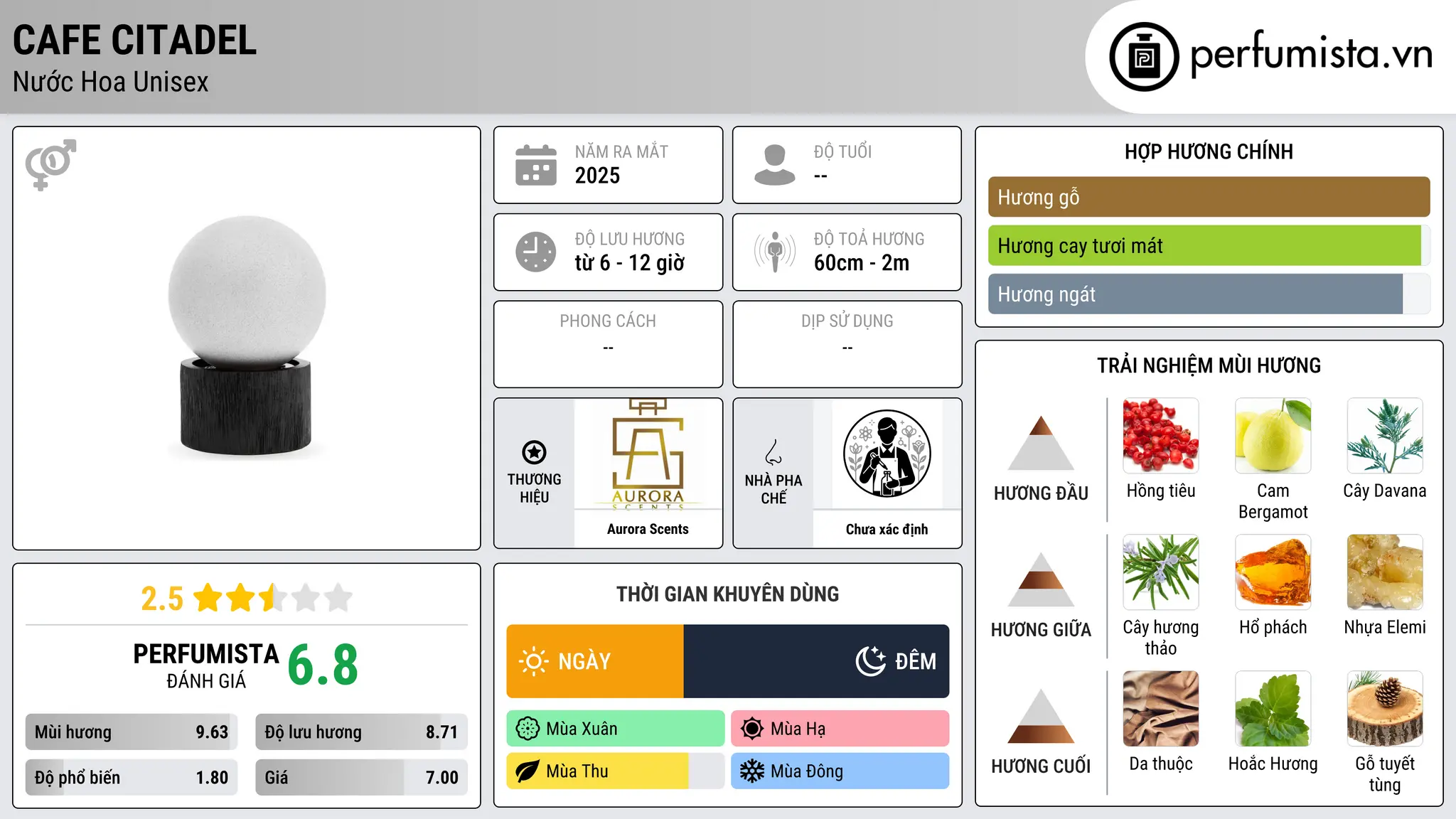Choose the Mùa Xuân season bar

pos(616,729)
